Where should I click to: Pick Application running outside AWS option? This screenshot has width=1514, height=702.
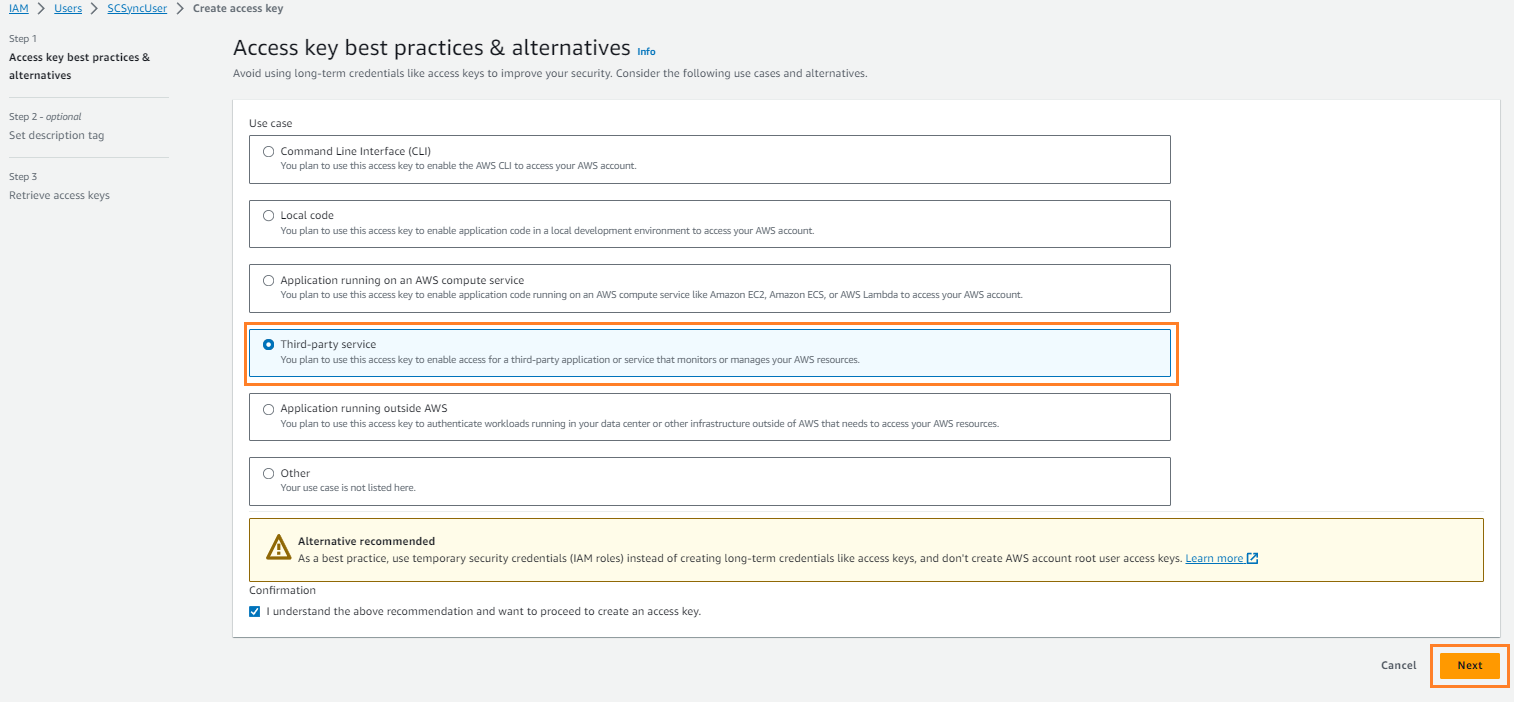click(268, 409)
